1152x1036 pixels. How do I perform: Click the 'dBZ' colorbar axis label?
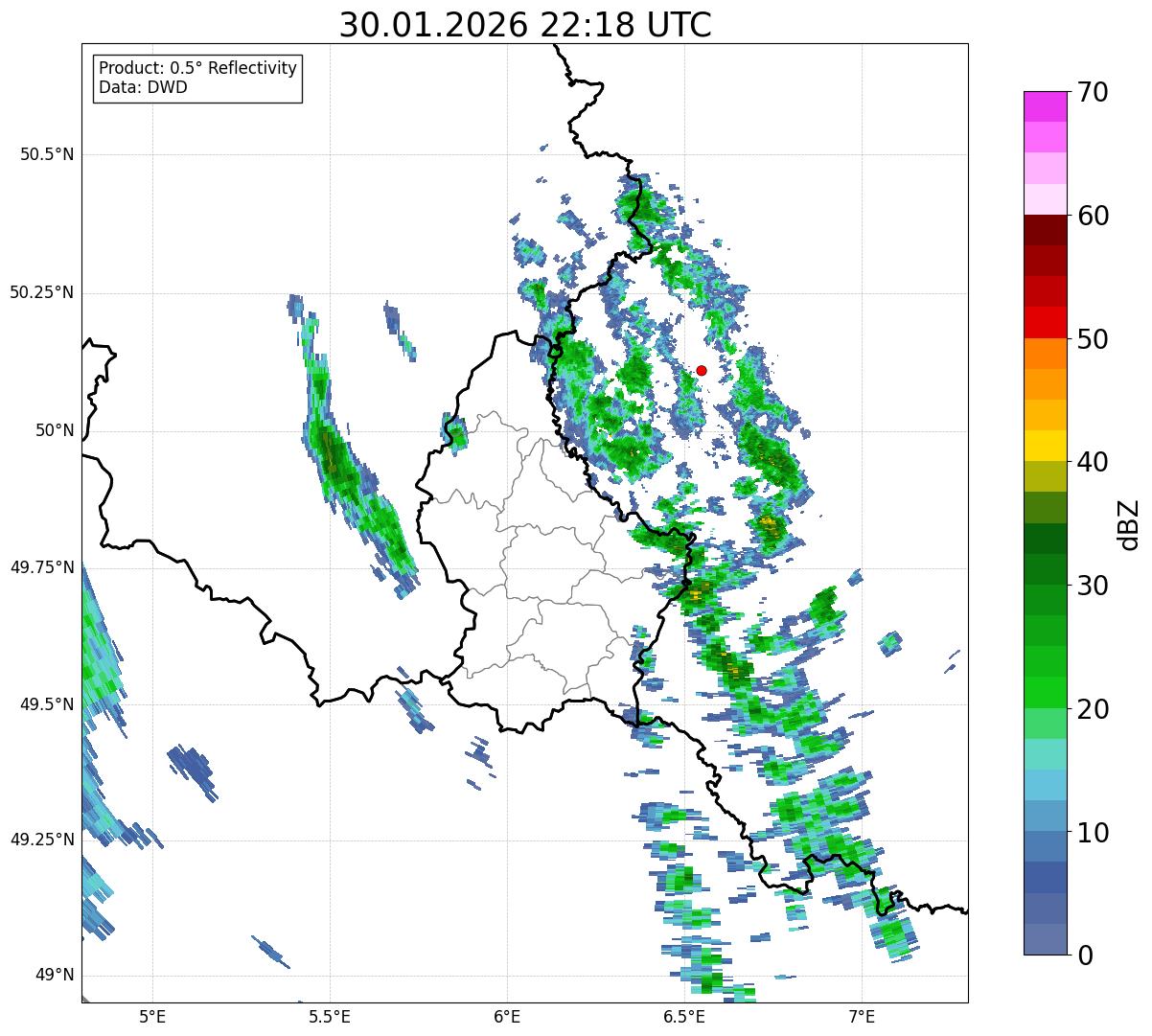pyautogui.click(x=1129, y=523)
